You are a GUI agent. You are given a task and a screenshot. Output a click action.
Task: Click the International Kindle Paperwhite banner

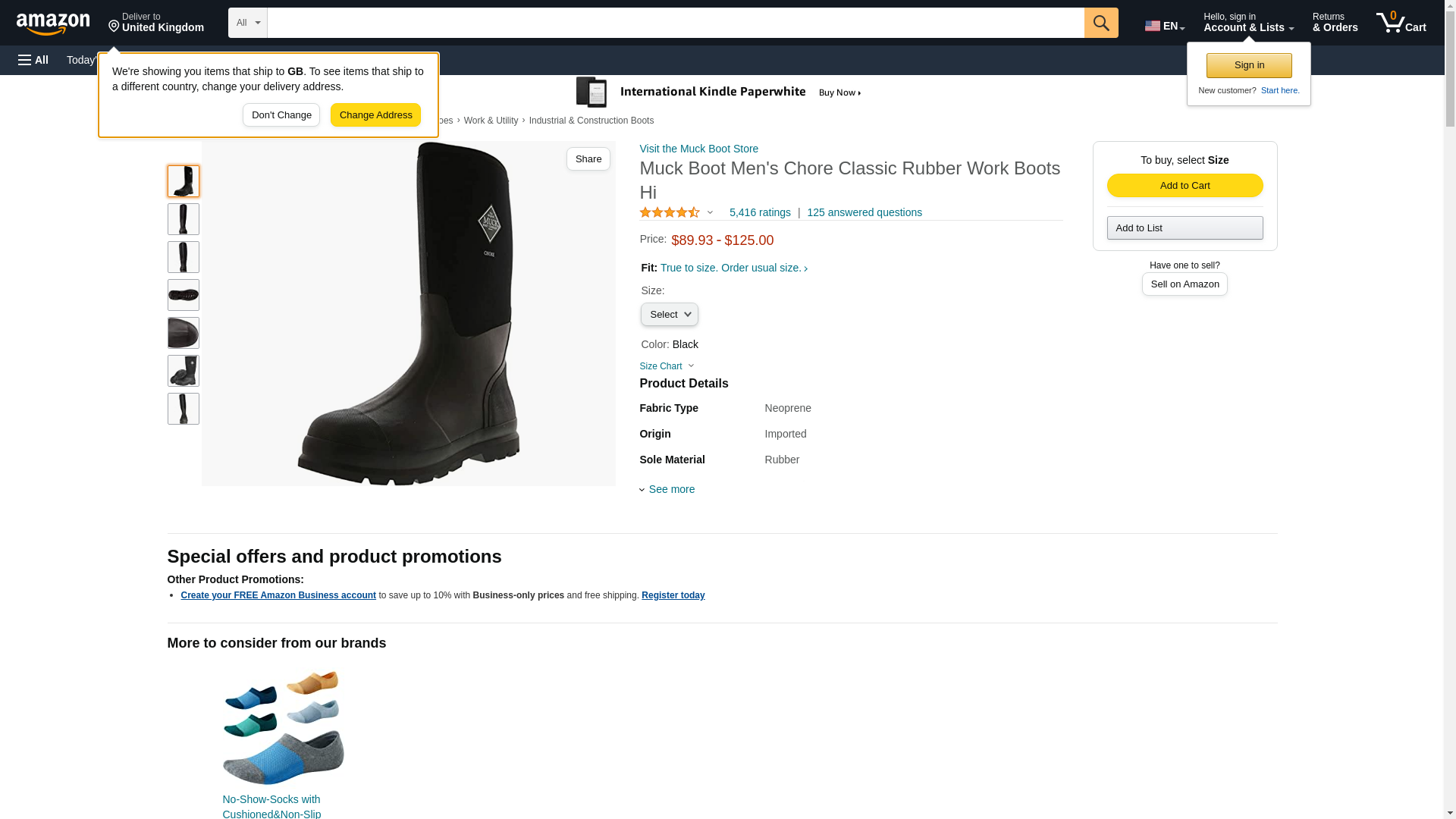pos(719,93)
